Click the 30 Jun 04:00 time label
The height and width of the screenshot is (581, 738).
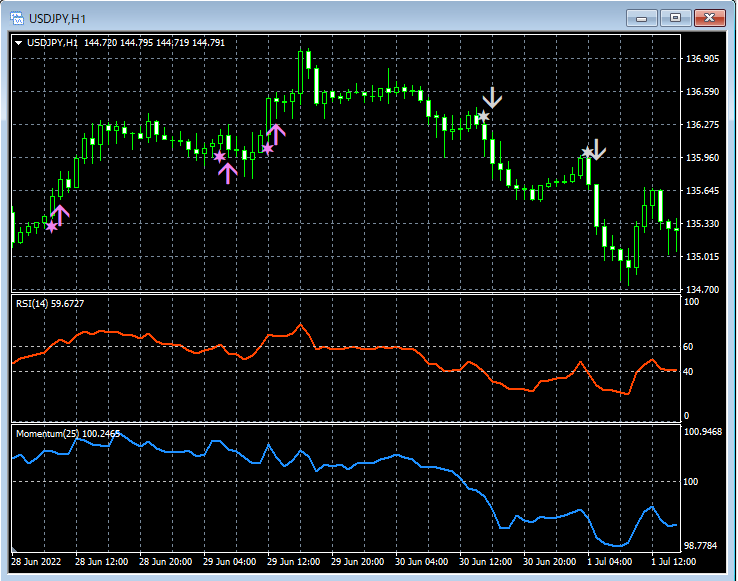click(422, 562)
